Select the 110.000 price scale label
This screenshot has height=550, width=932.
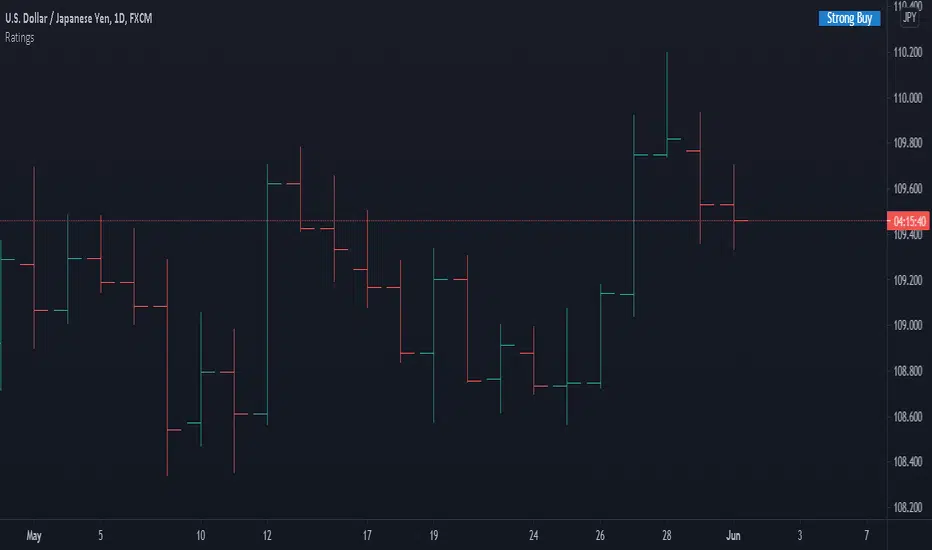click(x=908, y=98)
